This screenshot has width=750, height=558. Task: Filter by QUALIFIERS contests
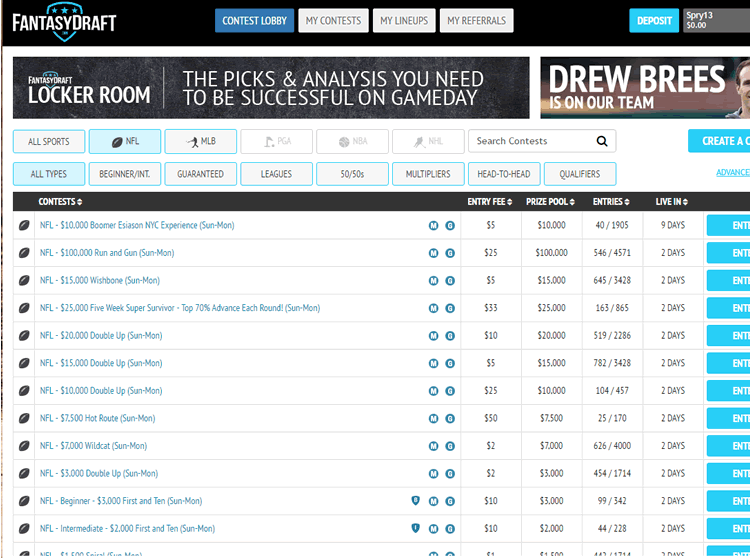(x=580, y=174)
